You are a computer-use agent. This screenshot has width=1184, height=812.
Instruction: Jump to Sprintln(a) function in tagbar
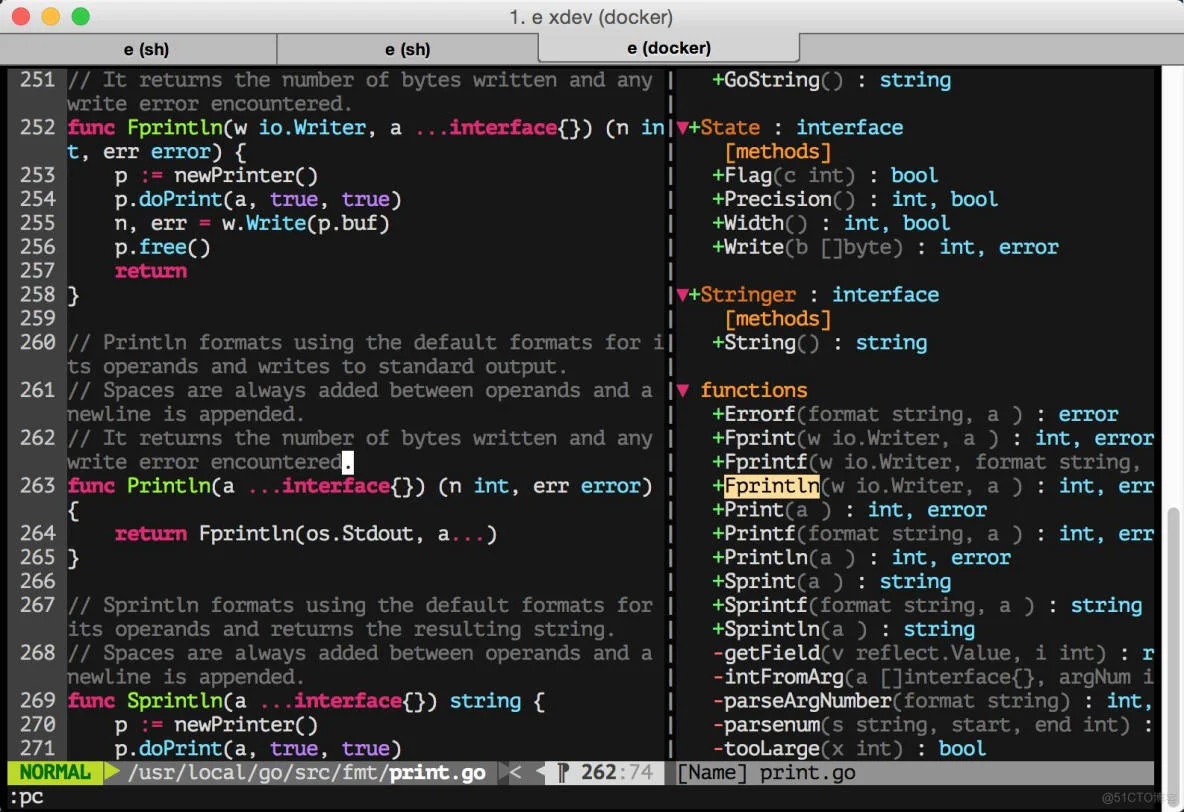(843, 629)
